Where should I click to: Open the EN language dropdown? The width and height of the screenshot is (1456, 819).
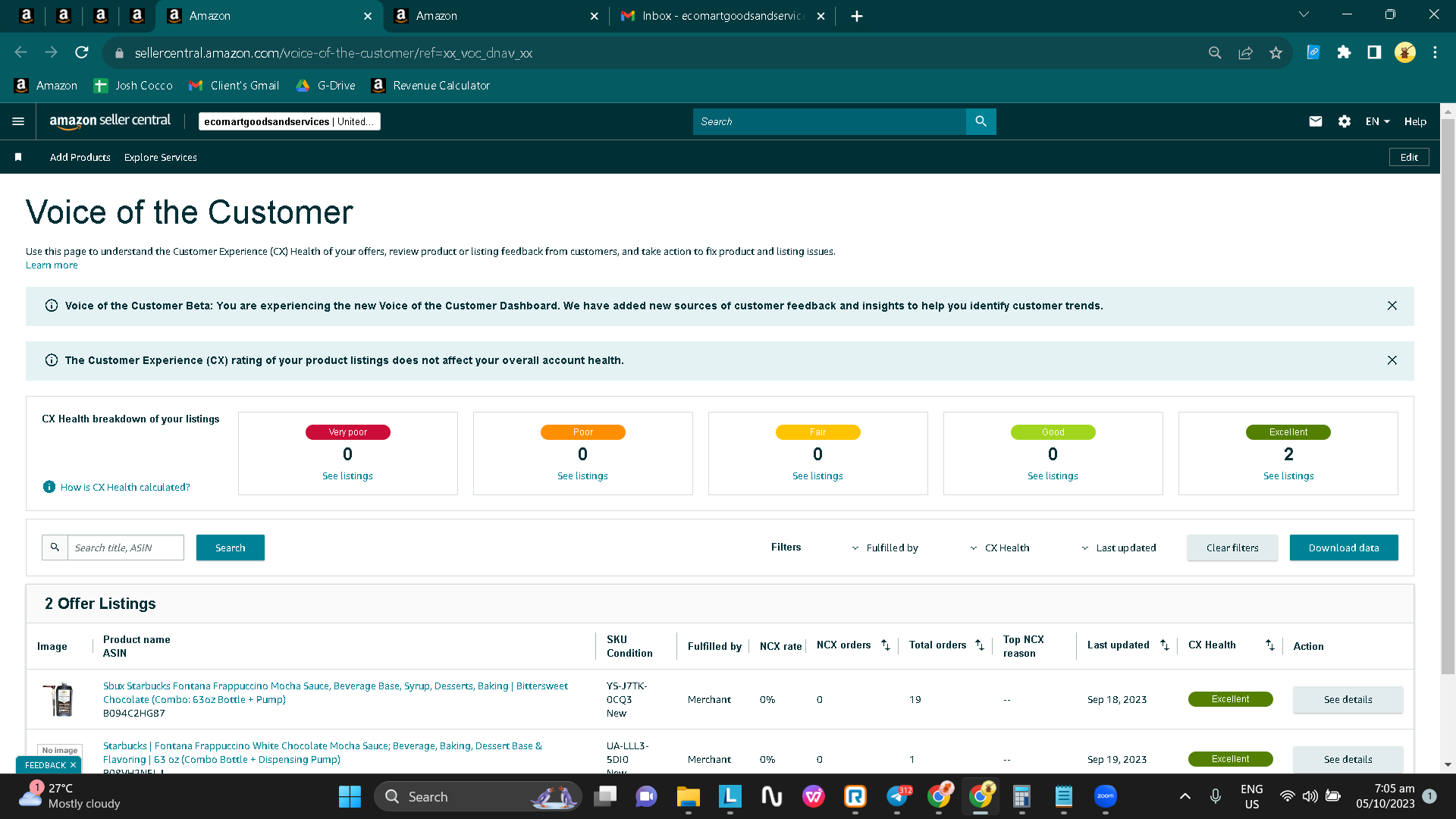tap(1378, 121)
